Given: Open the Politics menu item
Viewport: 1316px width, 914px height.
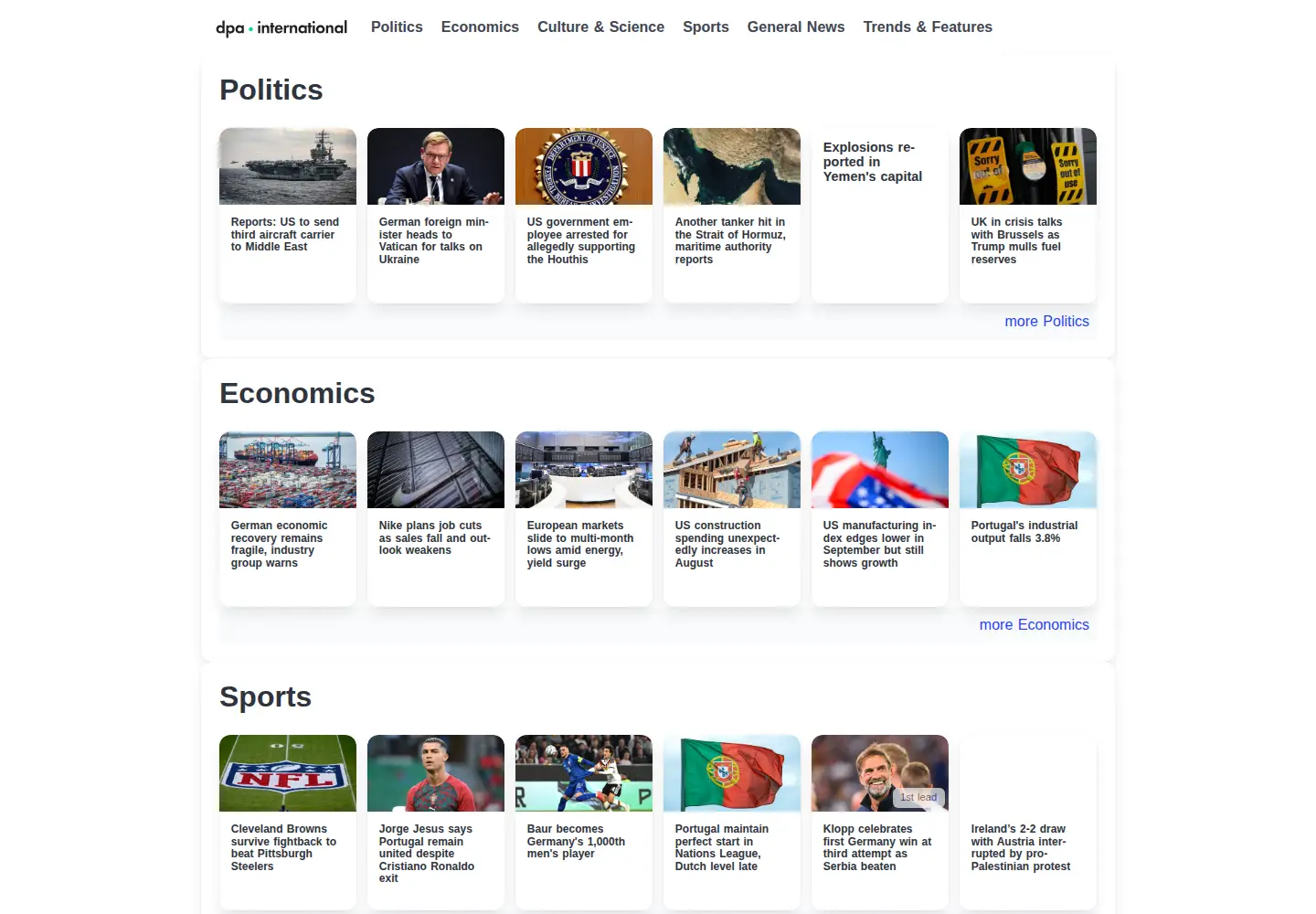Looking at the screenshot, I should pos(397,27).
